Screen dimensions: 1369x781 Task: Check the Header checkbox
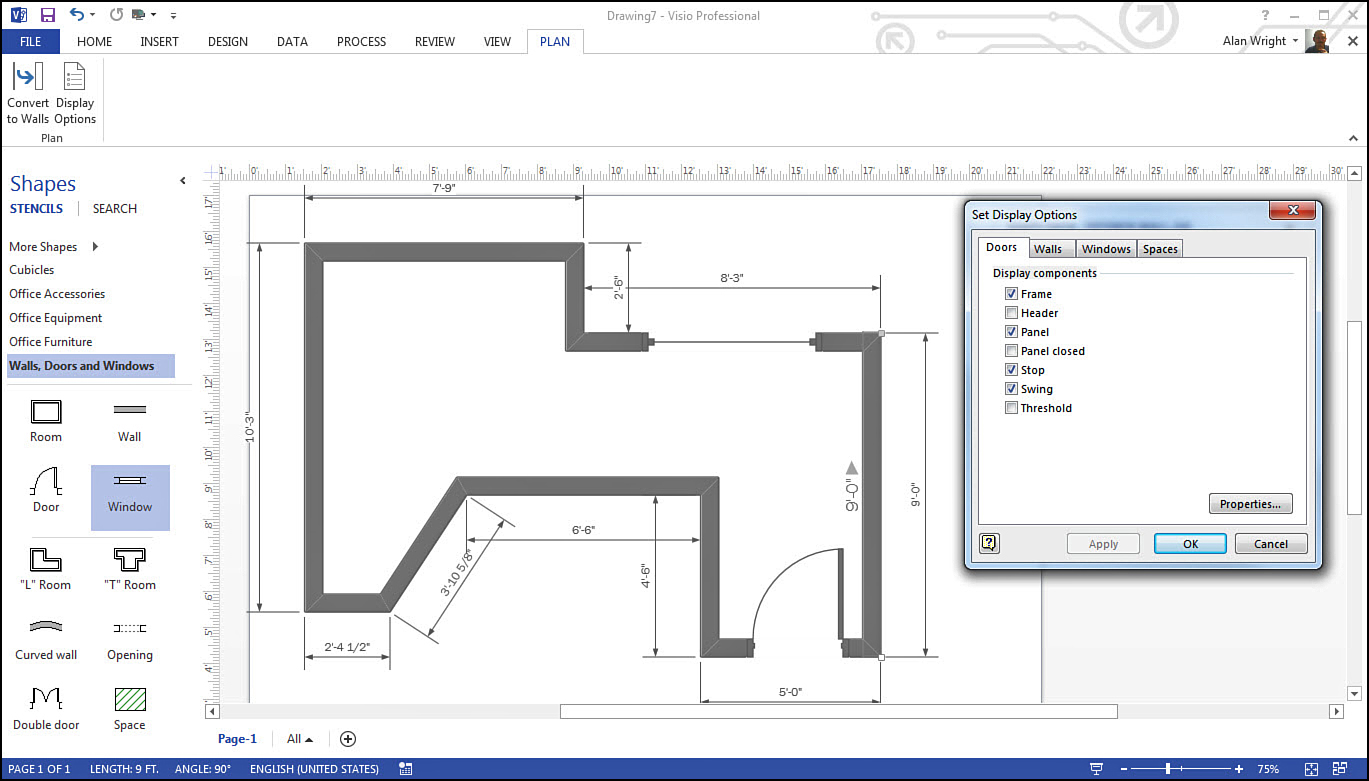tap(1012, 313)
